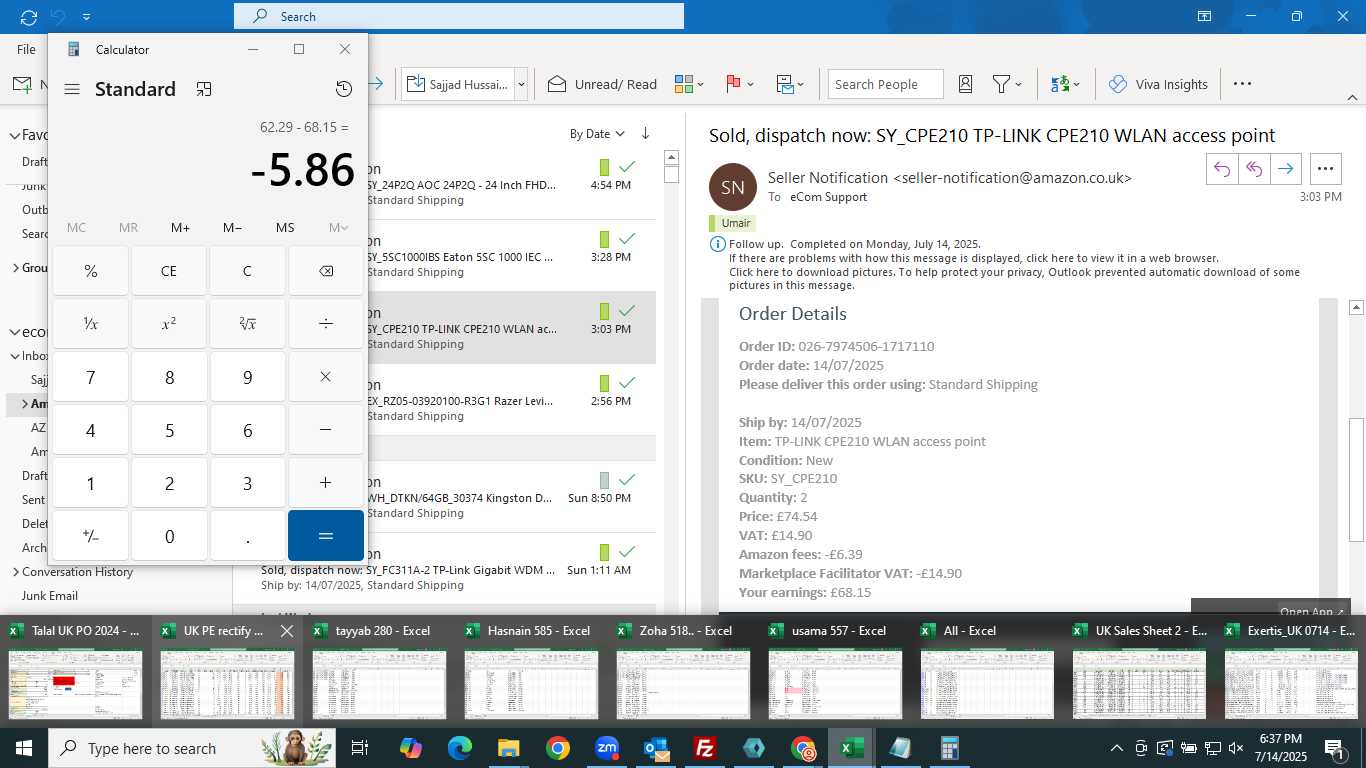Open Microsoft Edge from the taskbar
Viewport: 1366px width, 768px height.
pos(459,748)
